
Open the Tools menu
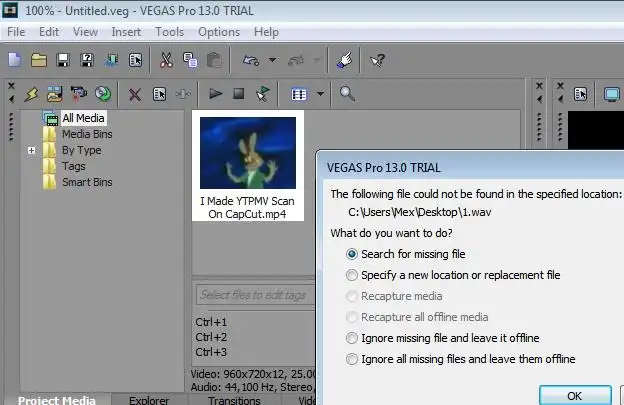[x=170, y=32]
